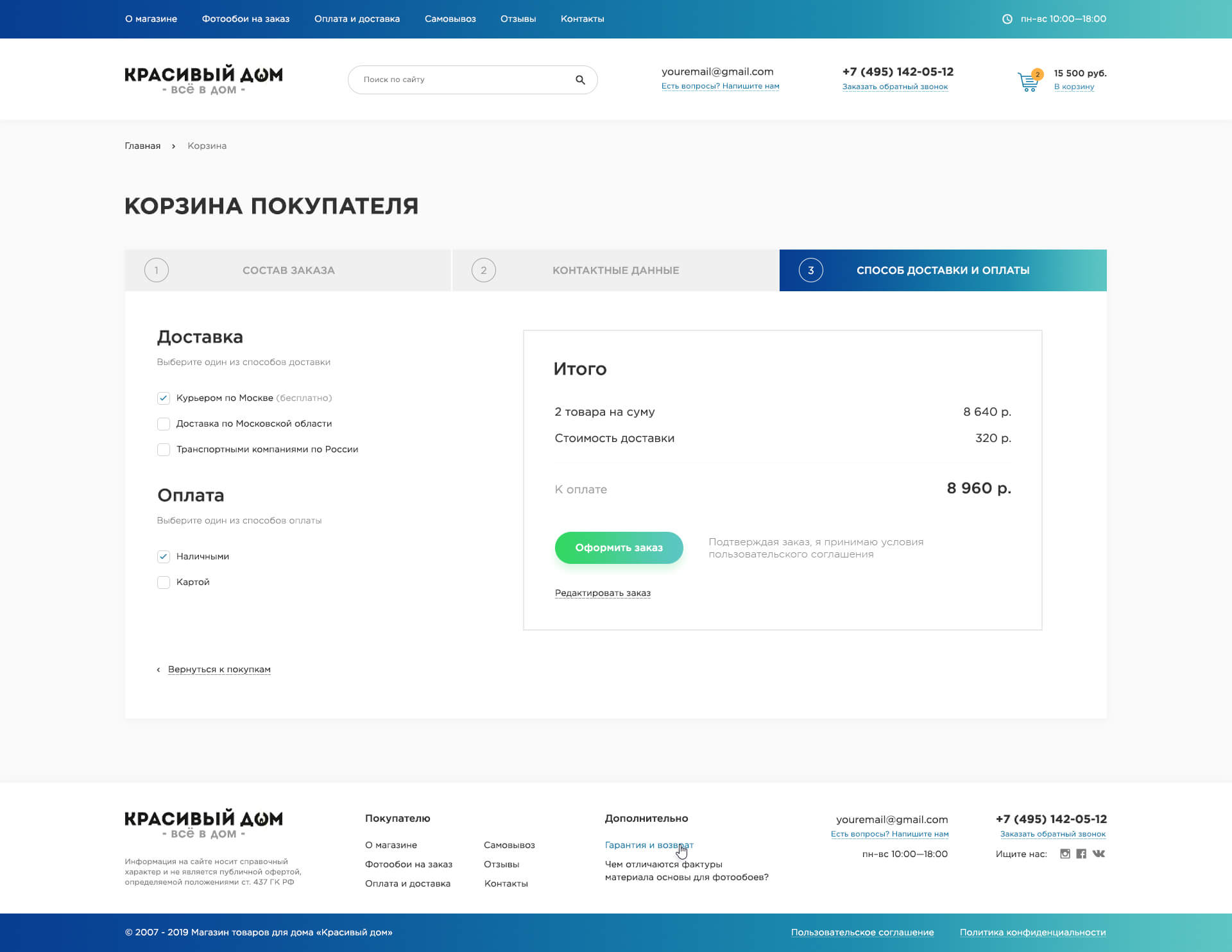Click the cart item count badge
Screen dimensions: 1232x952
pos(1038,74)
